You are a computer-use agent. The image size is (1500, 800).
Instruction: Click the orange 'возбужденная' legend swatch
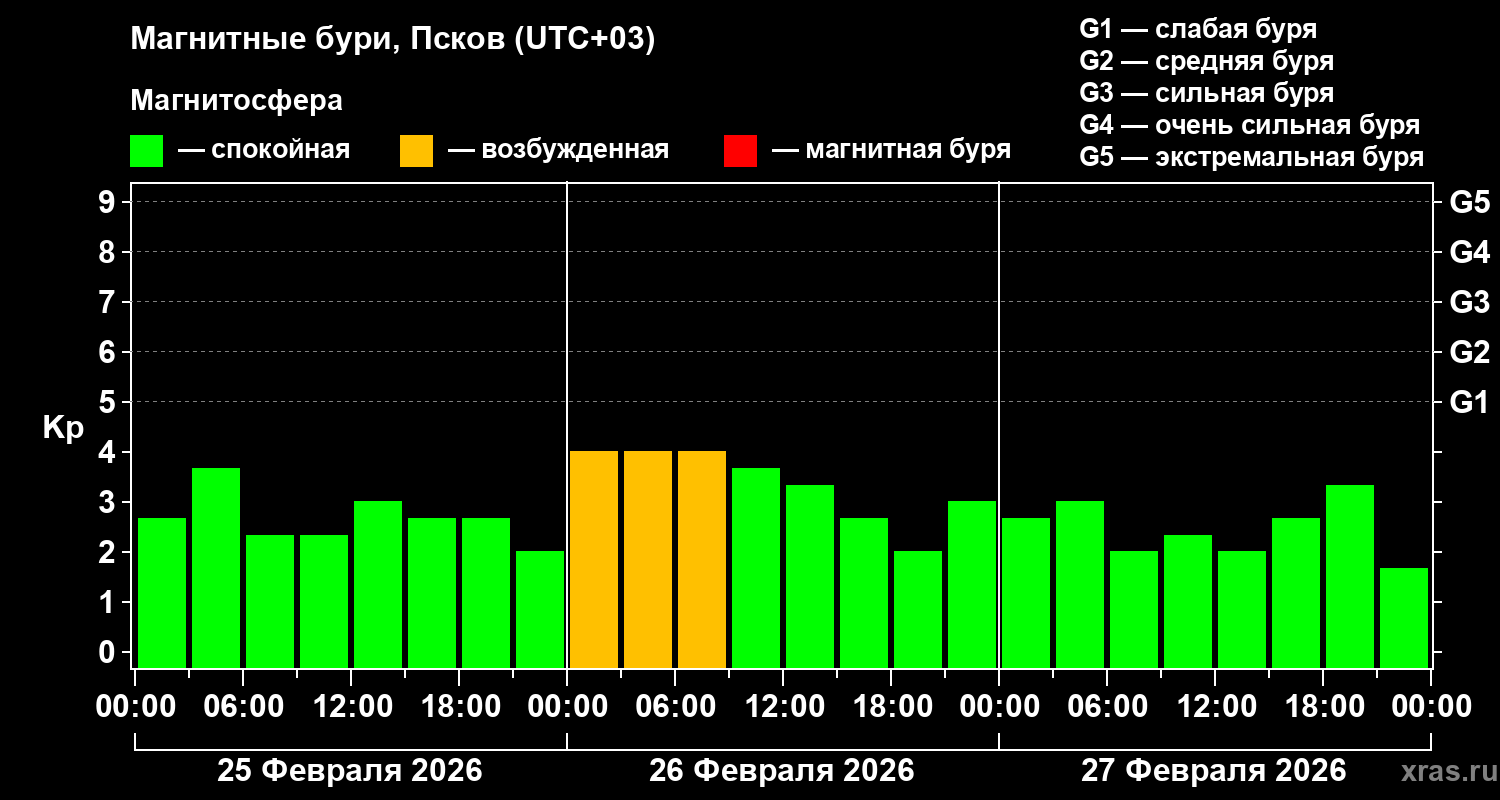click(x=416, y=151)
